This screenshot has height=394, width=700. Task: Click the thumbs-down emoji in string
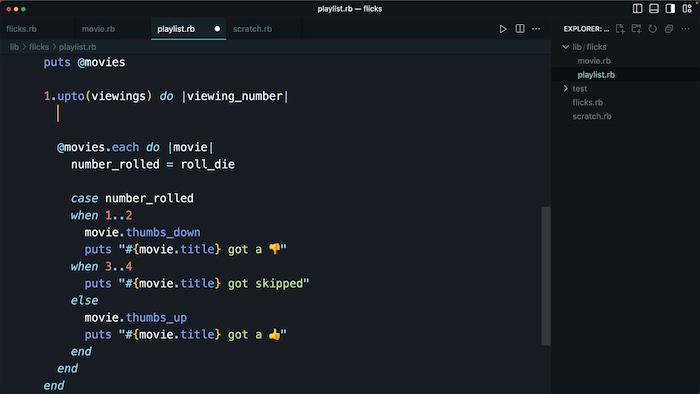point(275,249)
